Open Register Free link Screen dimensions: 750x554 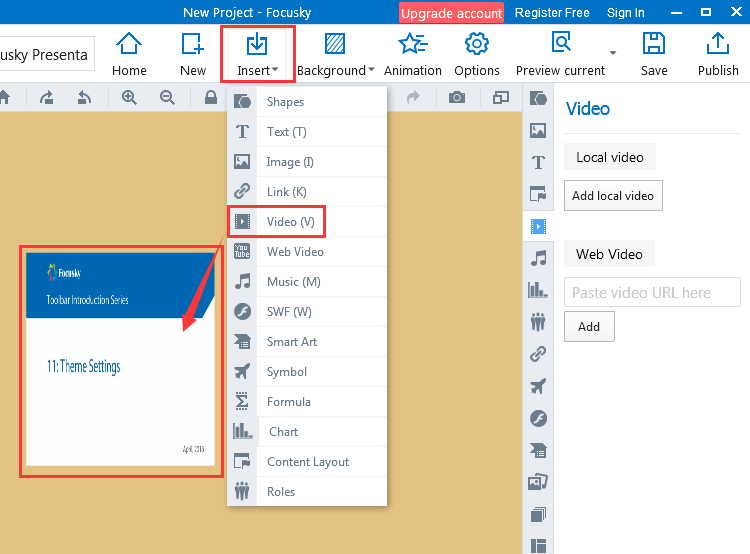552,13
